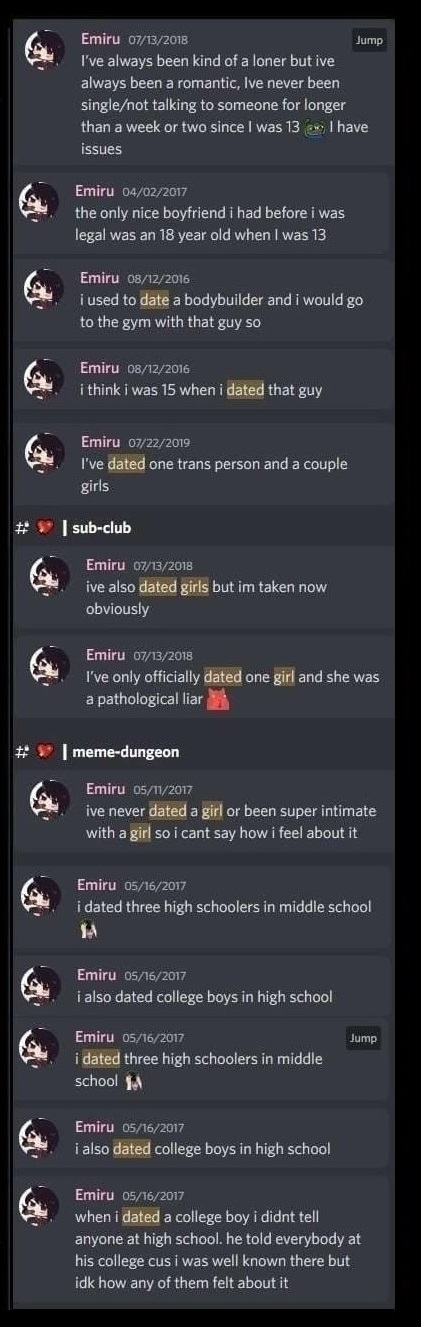Click the avatar beside the pathological liar message

point(50,667)
